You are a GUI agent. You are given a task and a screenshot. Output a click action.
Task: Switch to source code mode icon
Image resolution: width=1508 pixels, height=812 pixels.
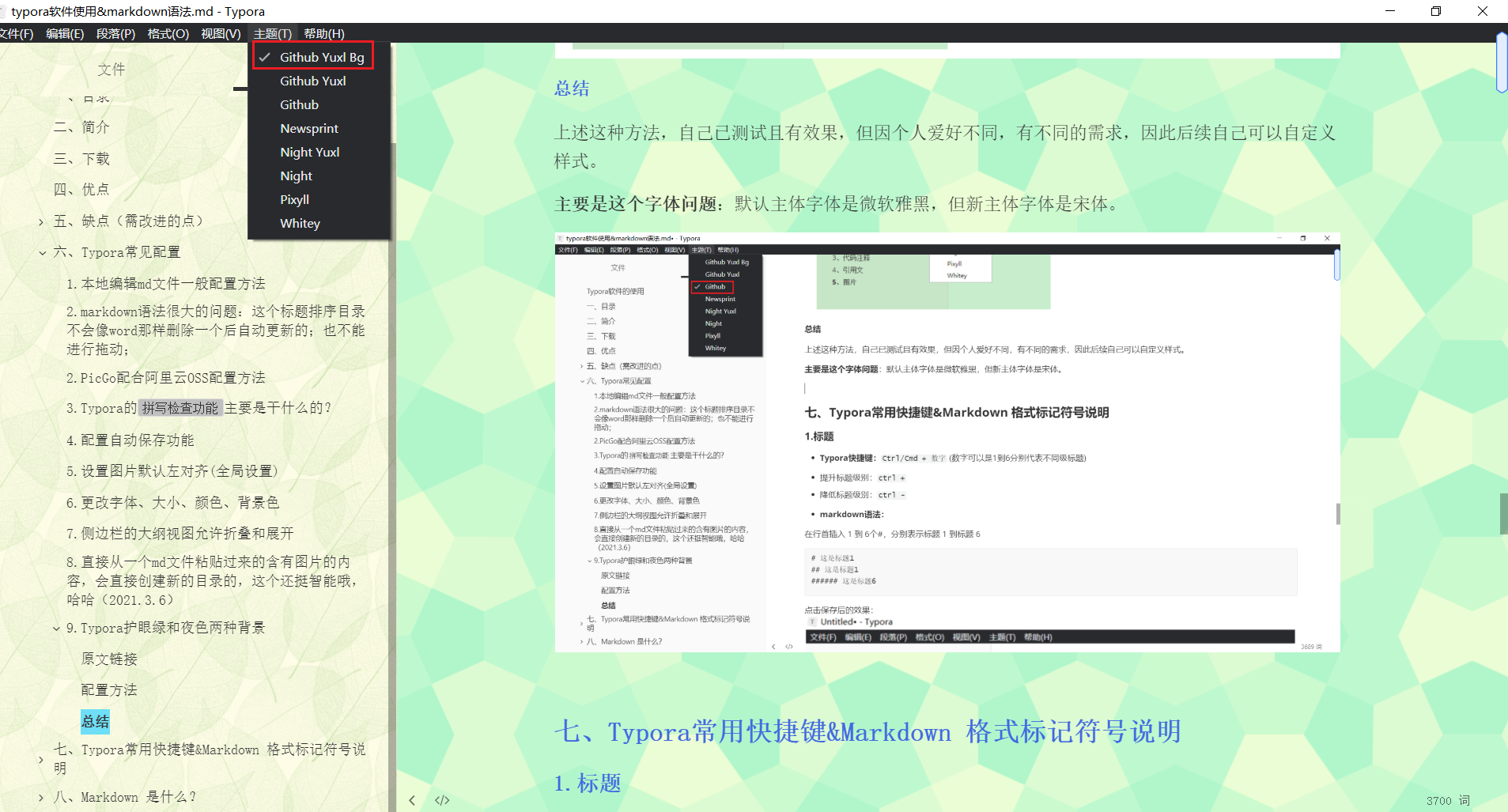tap(442, 800)
